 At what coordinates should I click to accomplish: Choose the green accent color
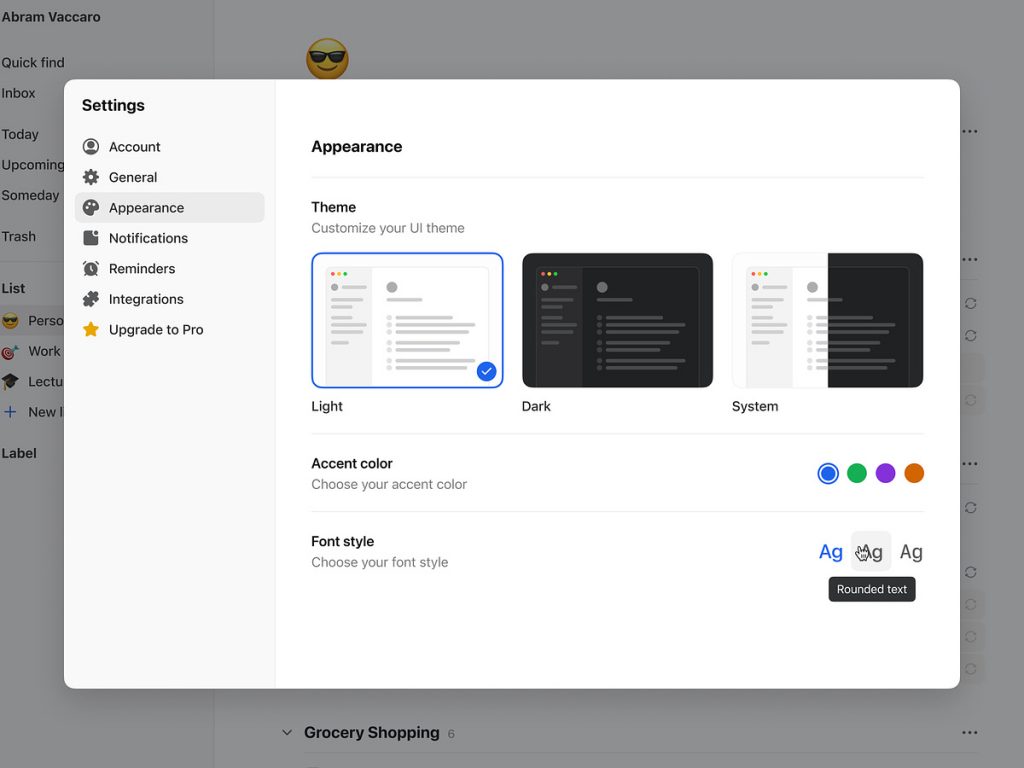(x=857, y=474)
